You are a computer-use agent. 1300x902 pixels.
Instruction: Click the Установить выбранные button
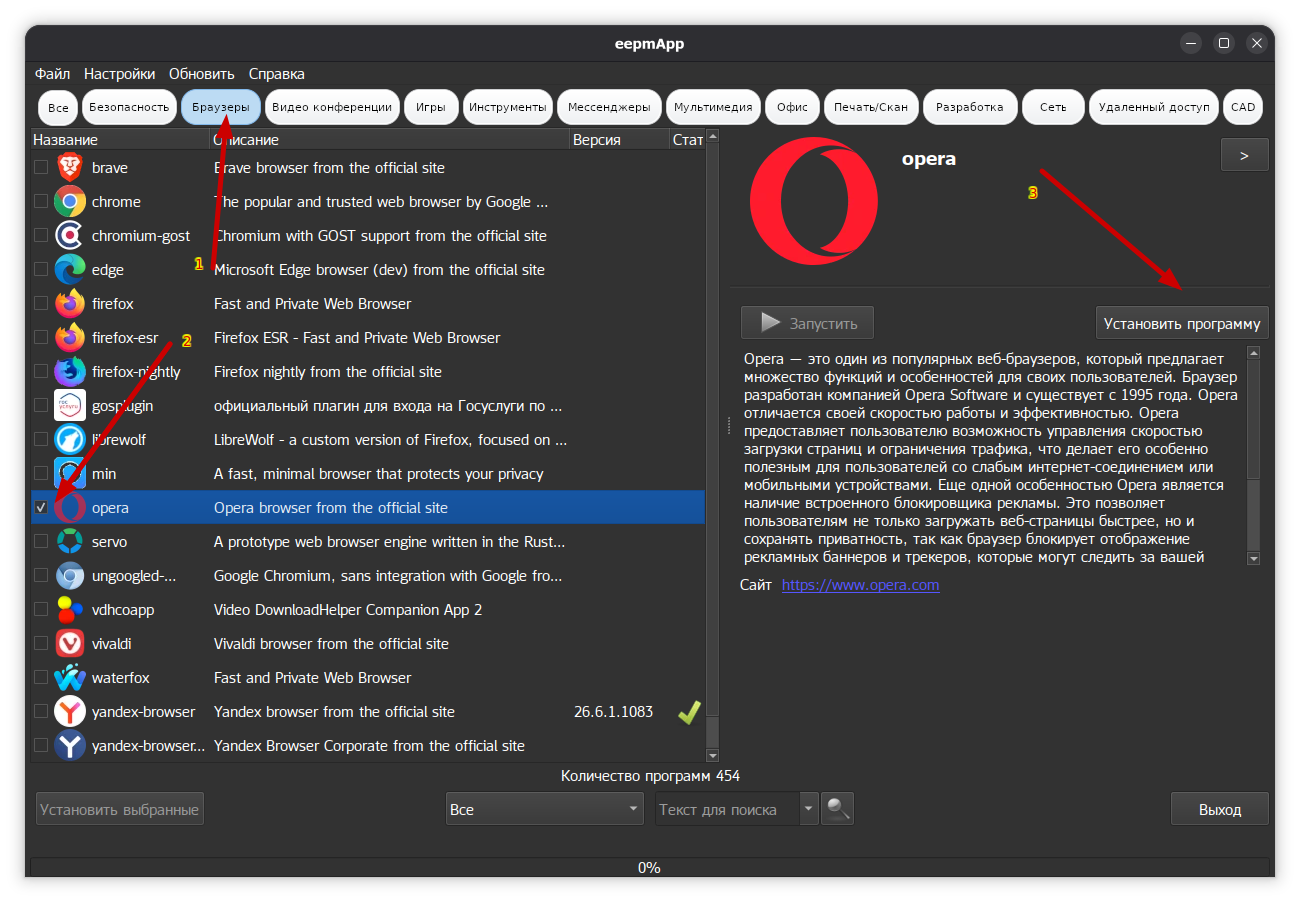[x=120, y=809]
